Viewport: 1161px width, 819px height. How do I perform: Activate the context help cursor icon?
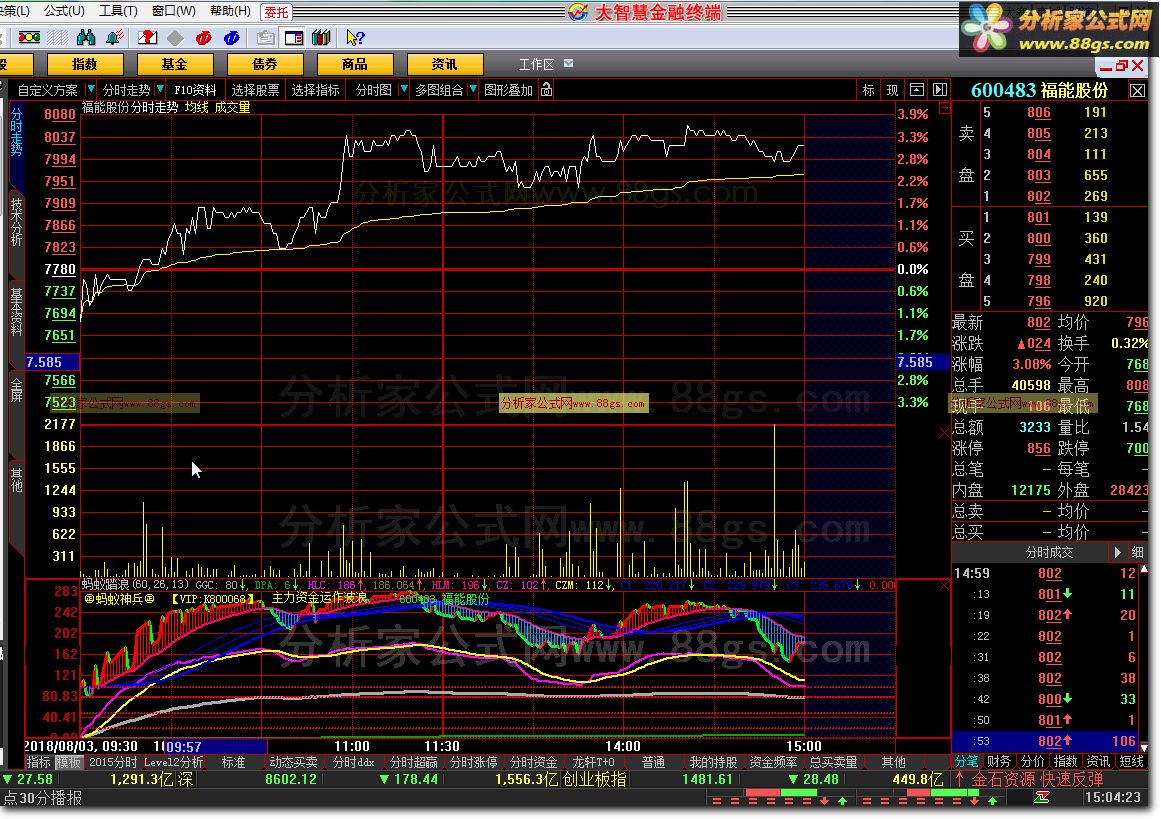coord(355,37)
